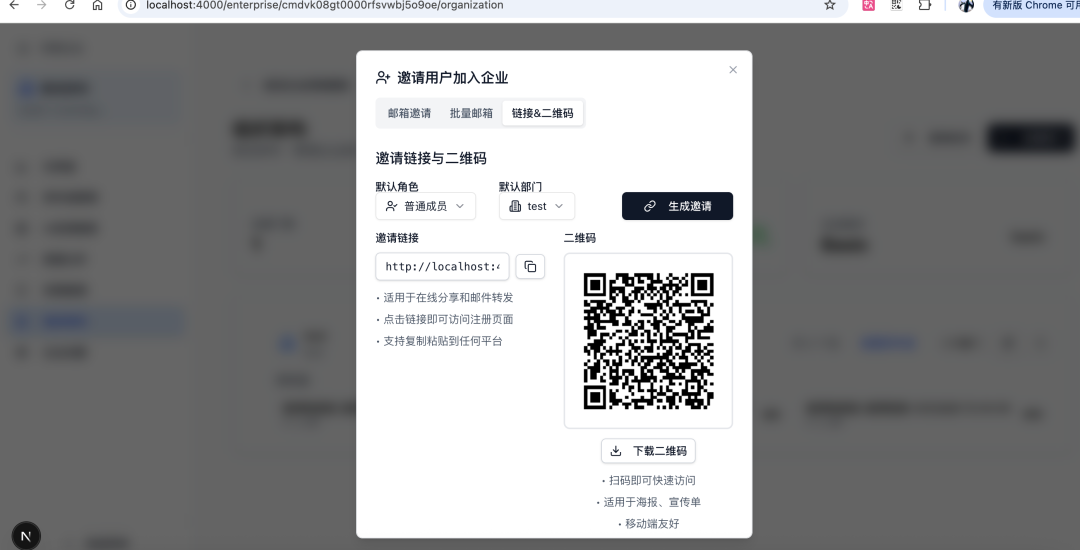Click the 移动端友好 text
The width and height of the screenshot is (1080, 550).
tap(652, 524)
